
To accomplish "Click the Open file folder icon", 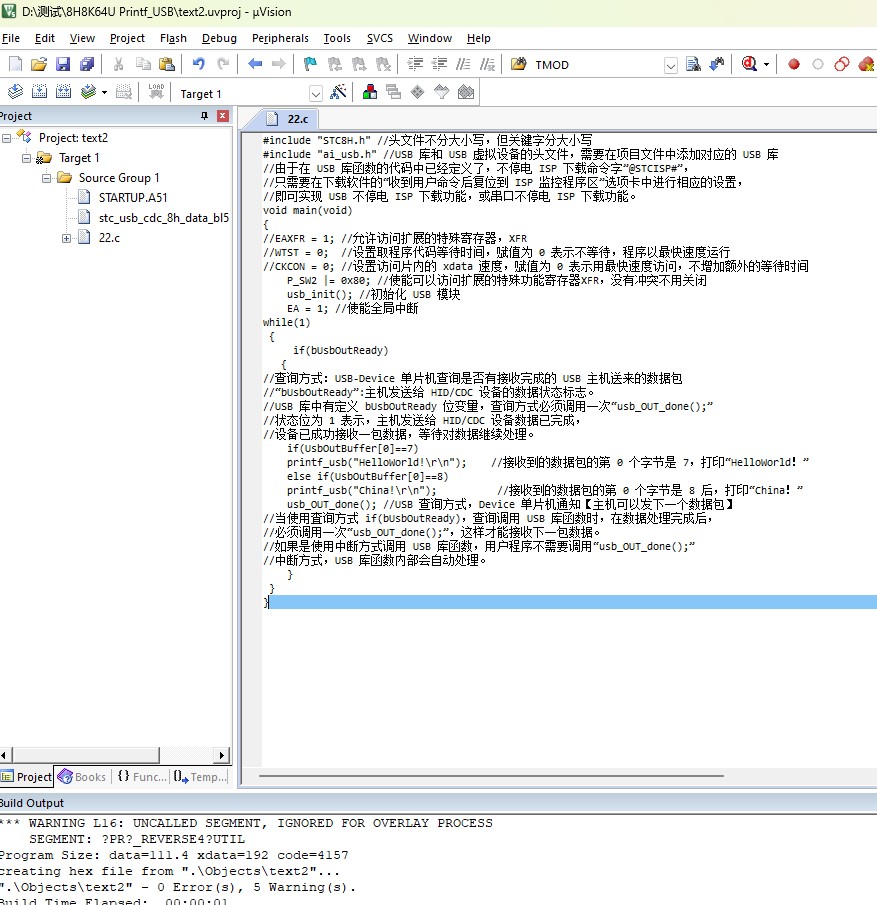I will [x=39, y=64].
